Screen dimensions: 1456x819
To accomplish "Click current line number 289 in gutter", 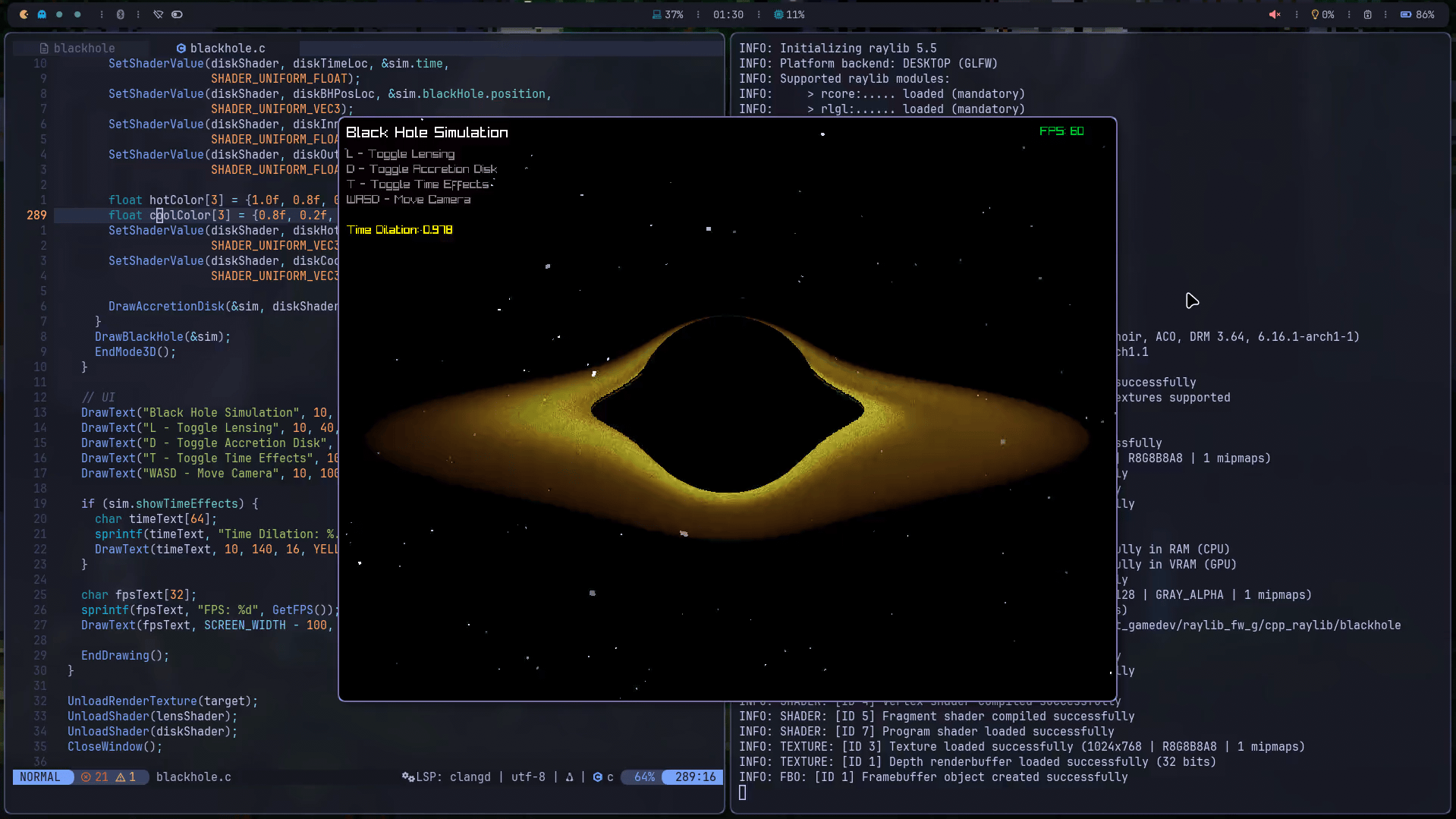I will pyautogui.click(x=36, y=215).
